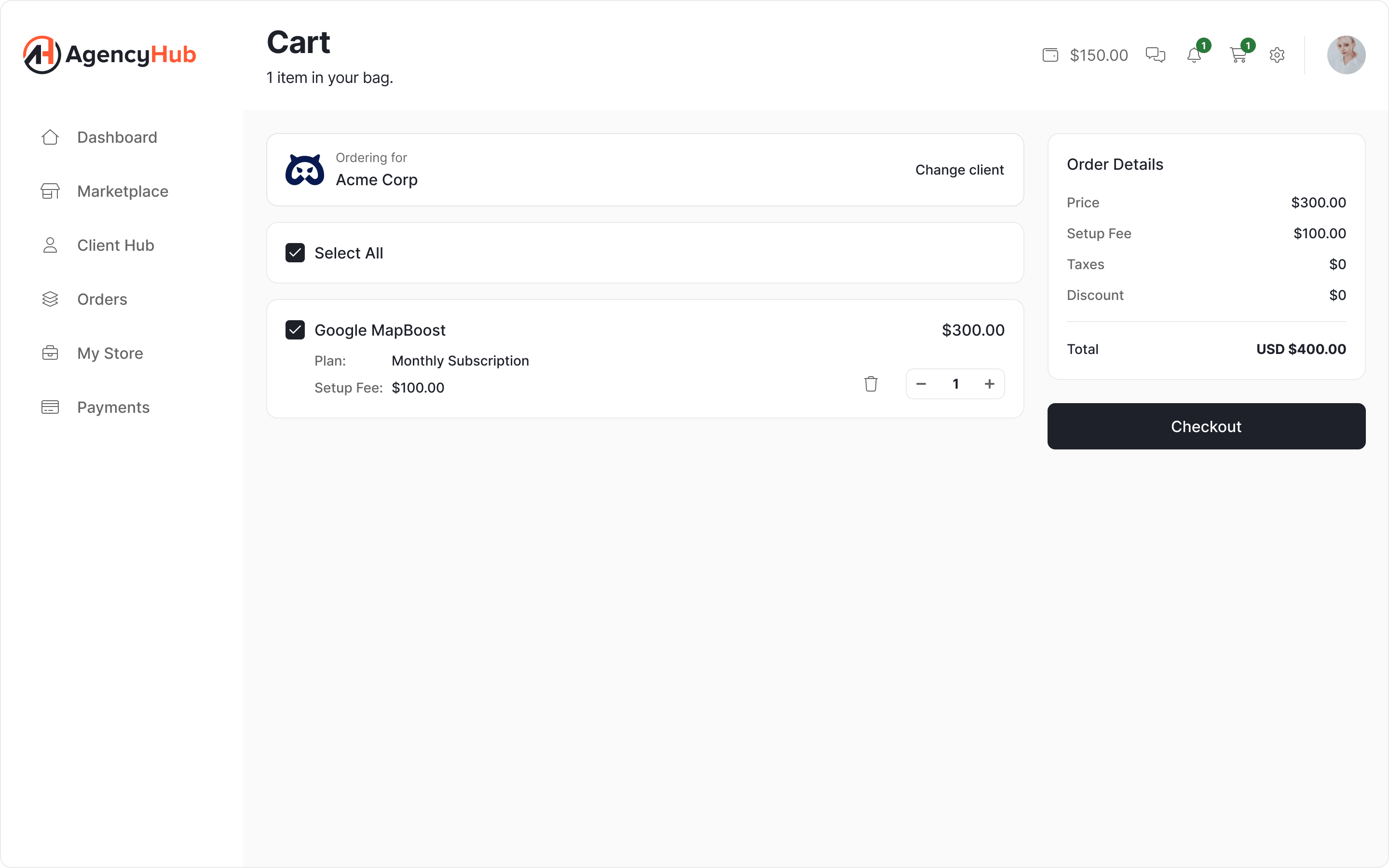Screen dimensions: 1389x868
Task: Click the Order Details heading
Action: pos(1115,164)
